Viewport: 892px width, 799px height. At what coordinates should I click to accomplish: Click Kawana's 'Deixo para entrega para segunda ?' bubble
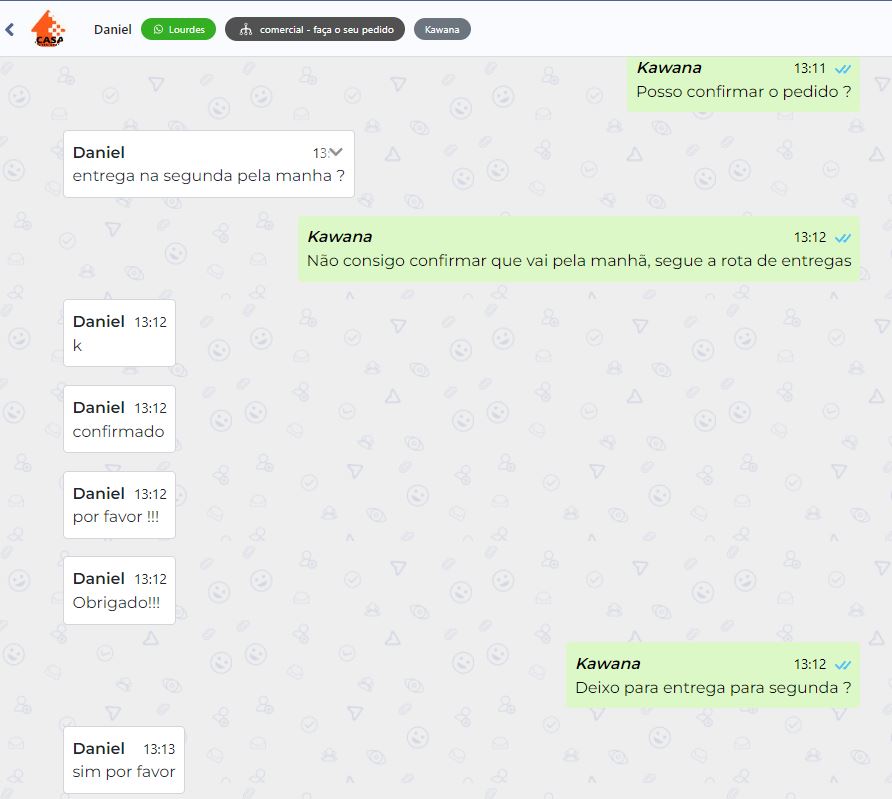712,676
